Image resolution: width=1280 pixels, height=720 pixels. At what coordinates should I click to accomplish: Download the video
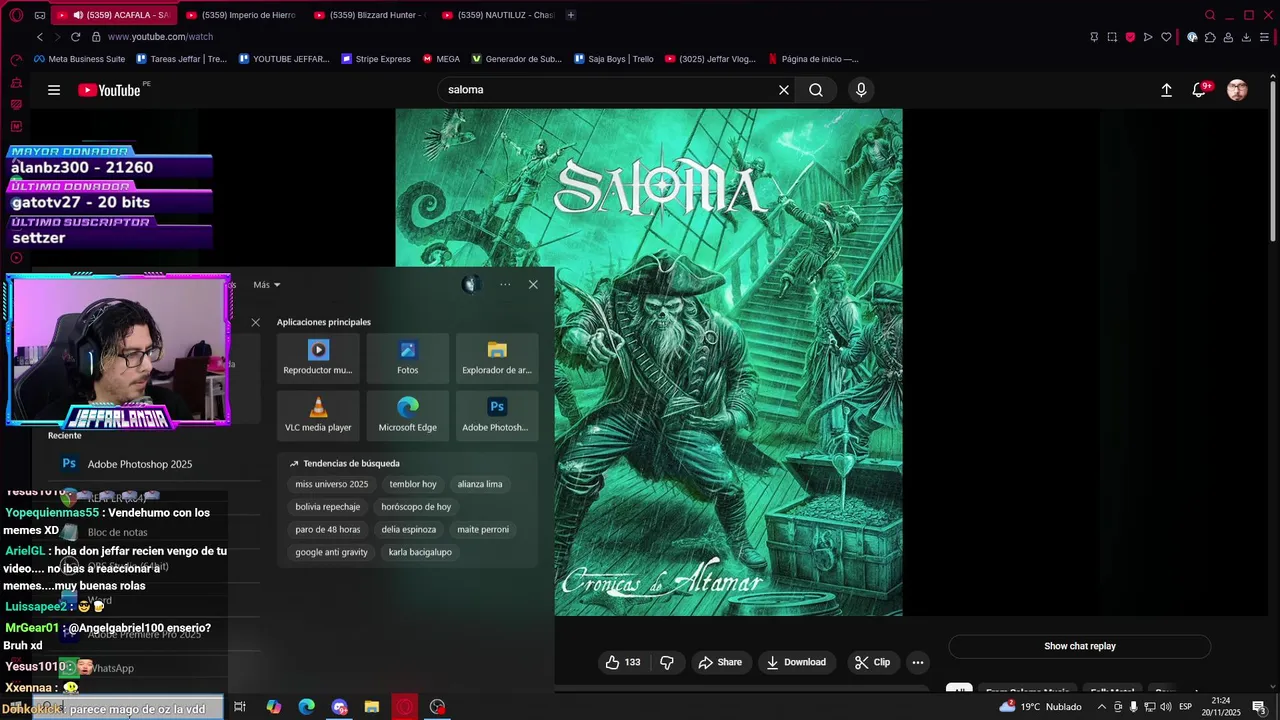pos(796,662)
